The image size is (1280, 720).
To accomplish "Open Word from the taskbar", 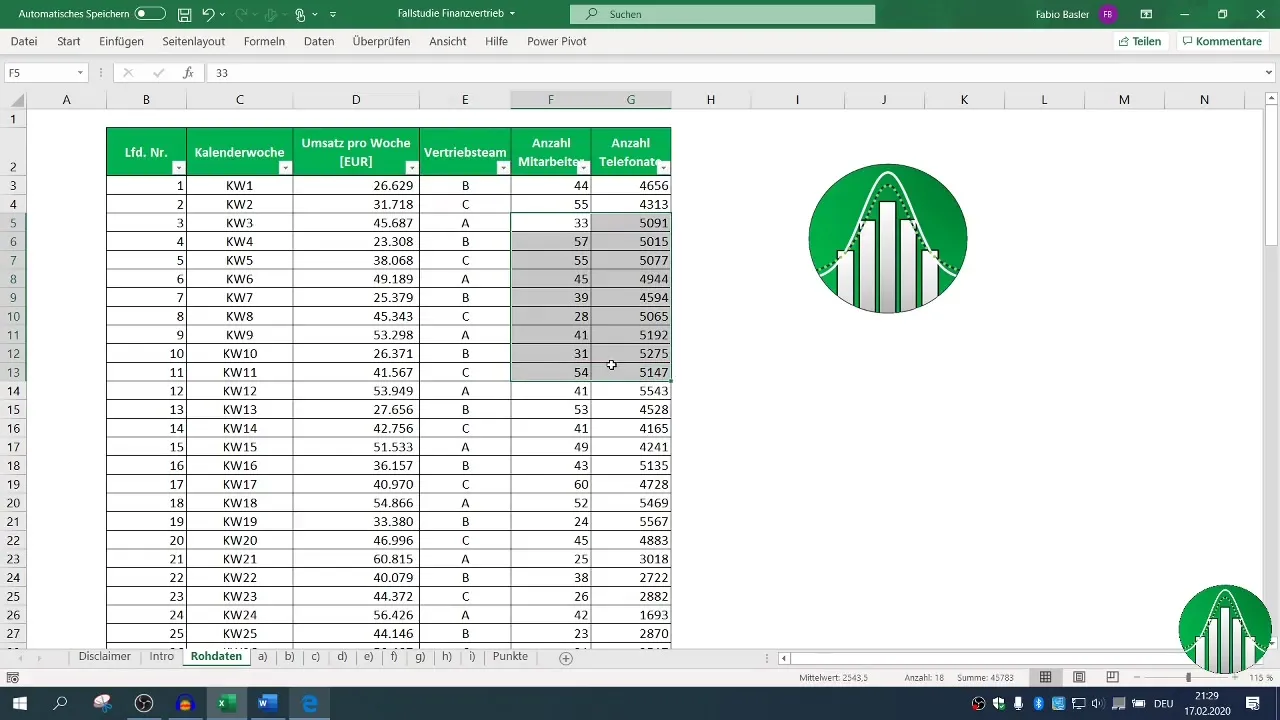I will (x=267, y=704).
